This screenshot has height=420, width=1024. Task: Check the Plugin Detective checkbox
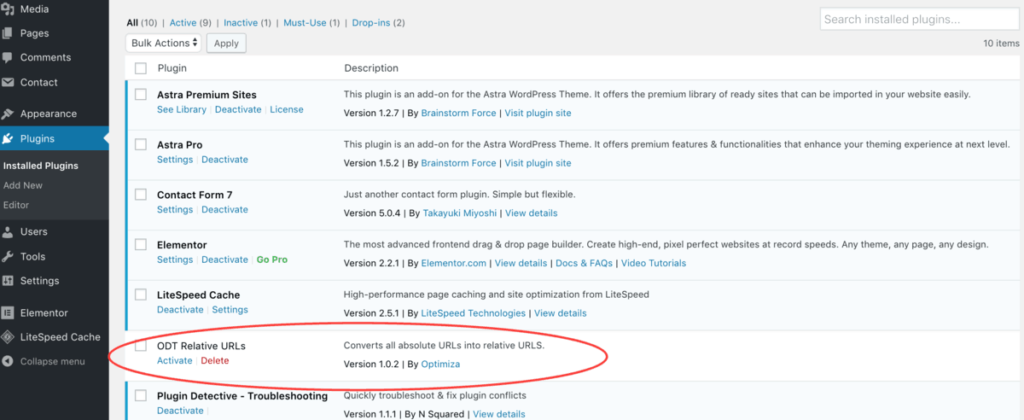pyautogui.click(x=141, y=396)
